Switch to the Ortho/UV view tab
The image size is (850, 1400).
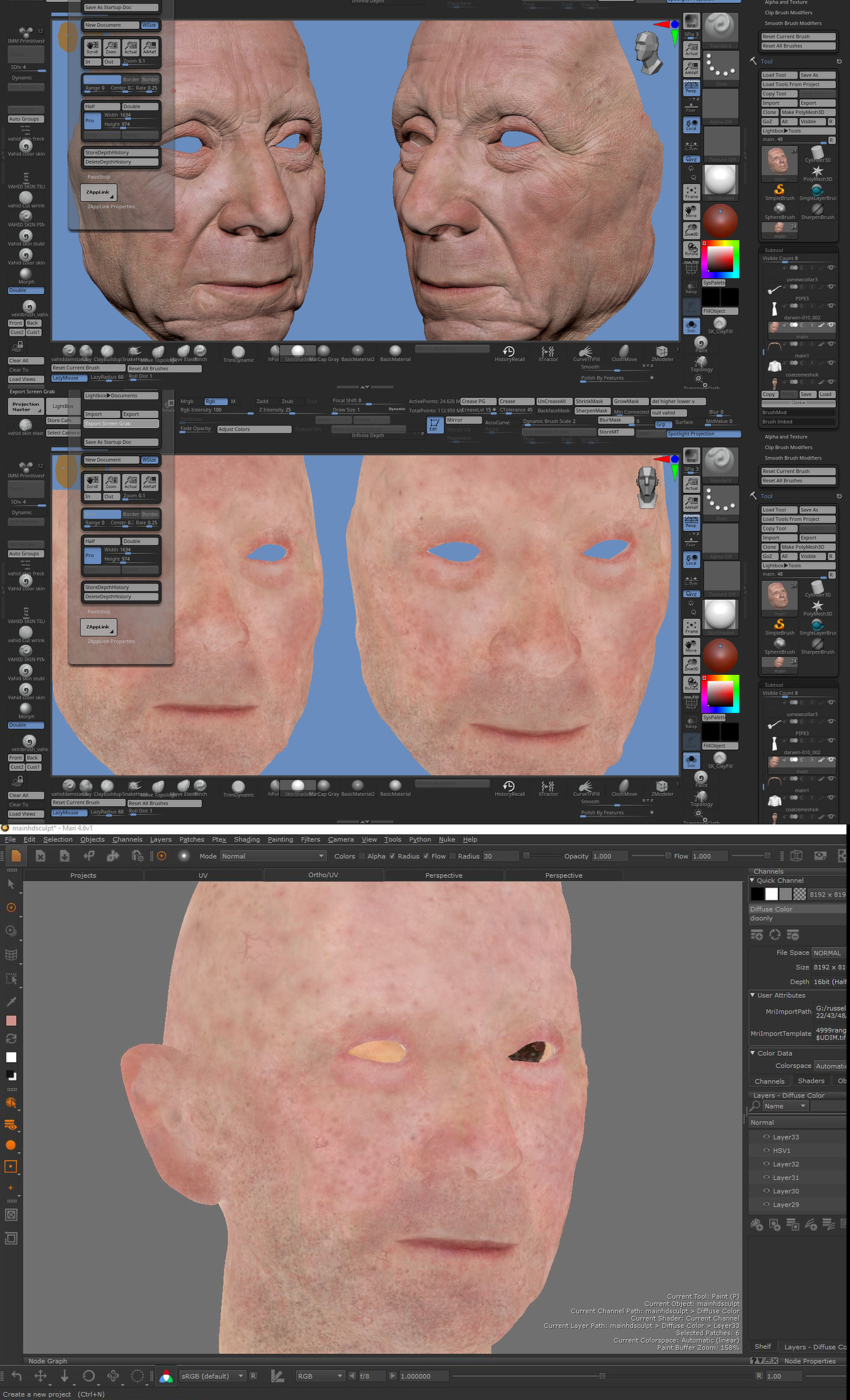[x=323, y=875]
